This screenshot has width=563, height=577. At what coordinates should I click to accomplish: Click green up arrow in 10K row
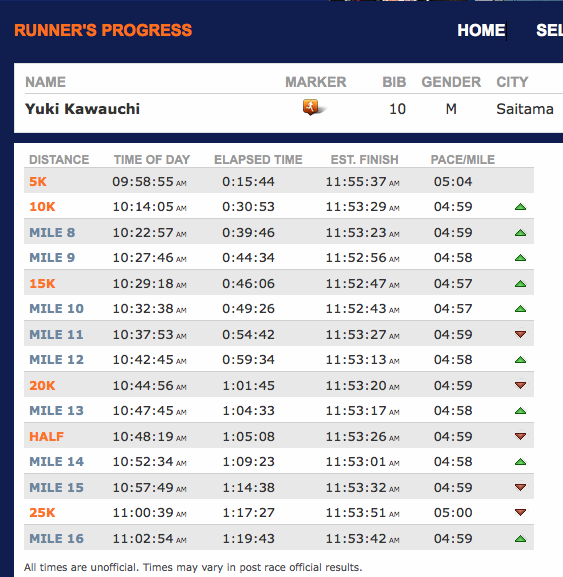520,207
